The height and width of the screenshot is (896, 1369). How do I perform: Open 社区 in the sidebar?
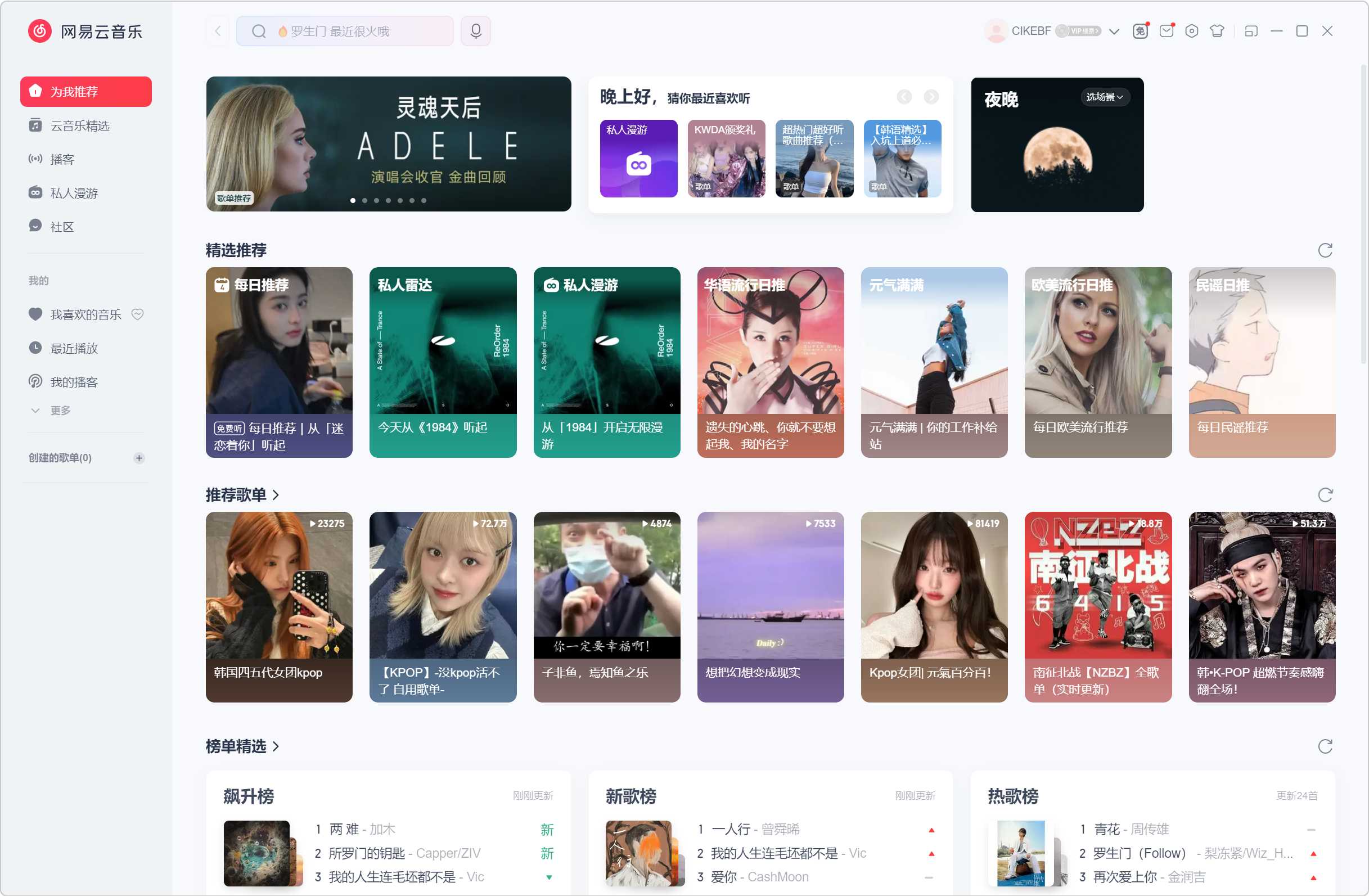coord(85,227)
